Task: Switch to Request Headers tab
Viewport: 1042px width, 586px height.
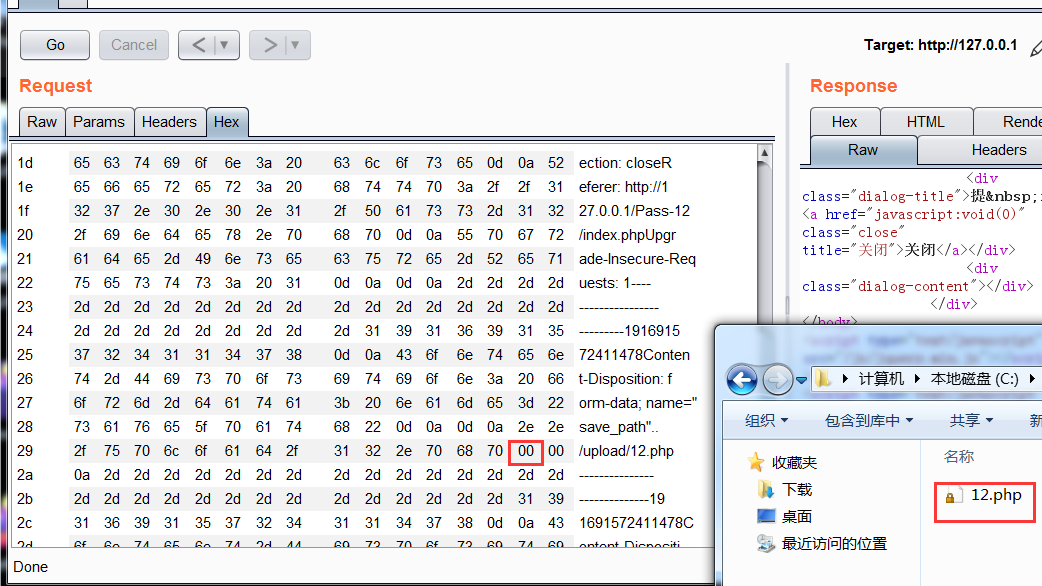Action: [x=169, y=122]
